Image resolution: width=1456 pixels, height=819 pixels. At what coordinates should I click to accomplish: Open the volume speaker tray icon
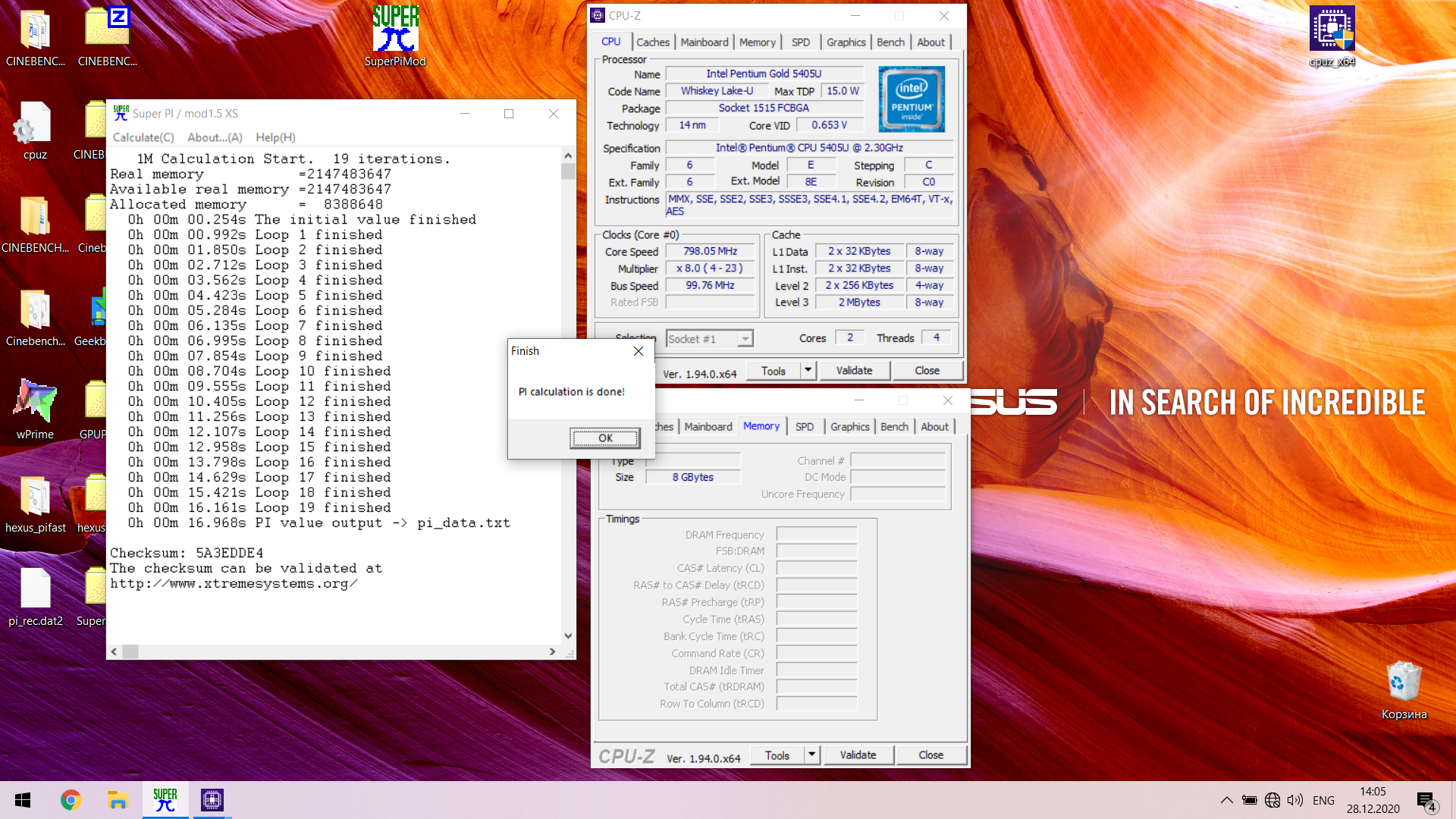pos(1295,800)
